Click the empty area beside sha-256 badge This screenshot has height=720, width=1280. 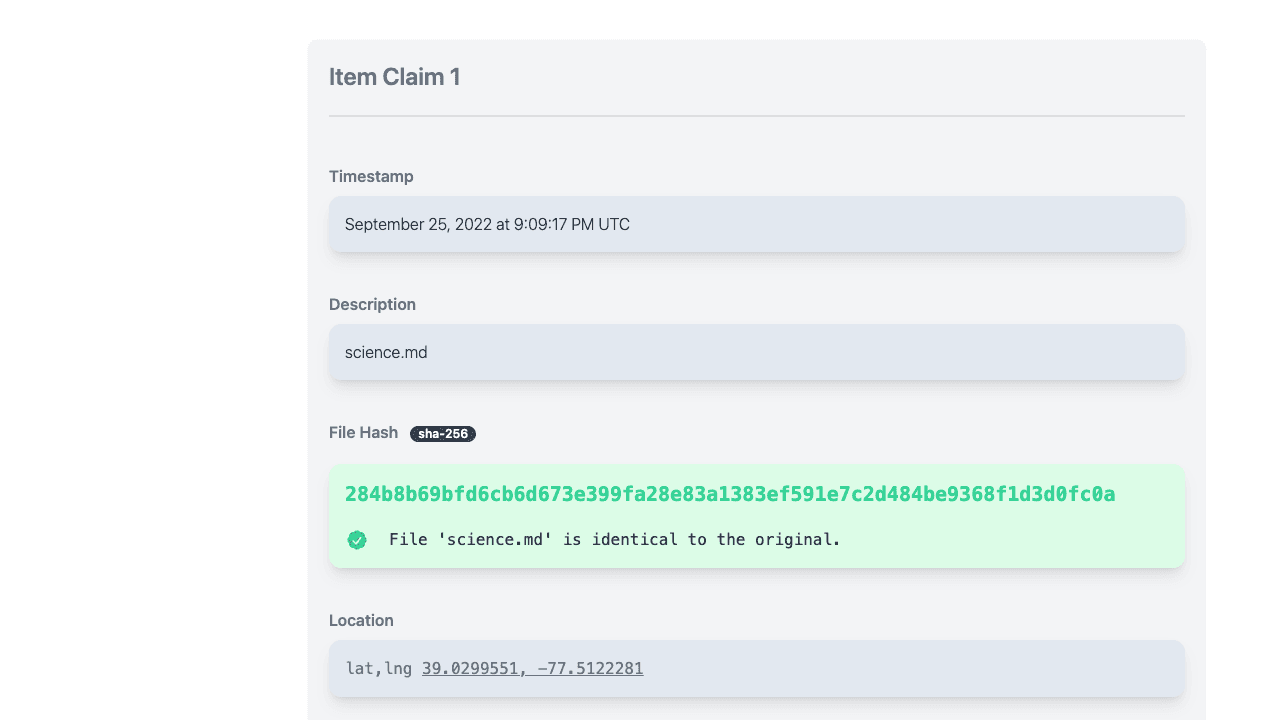(830, 433)
